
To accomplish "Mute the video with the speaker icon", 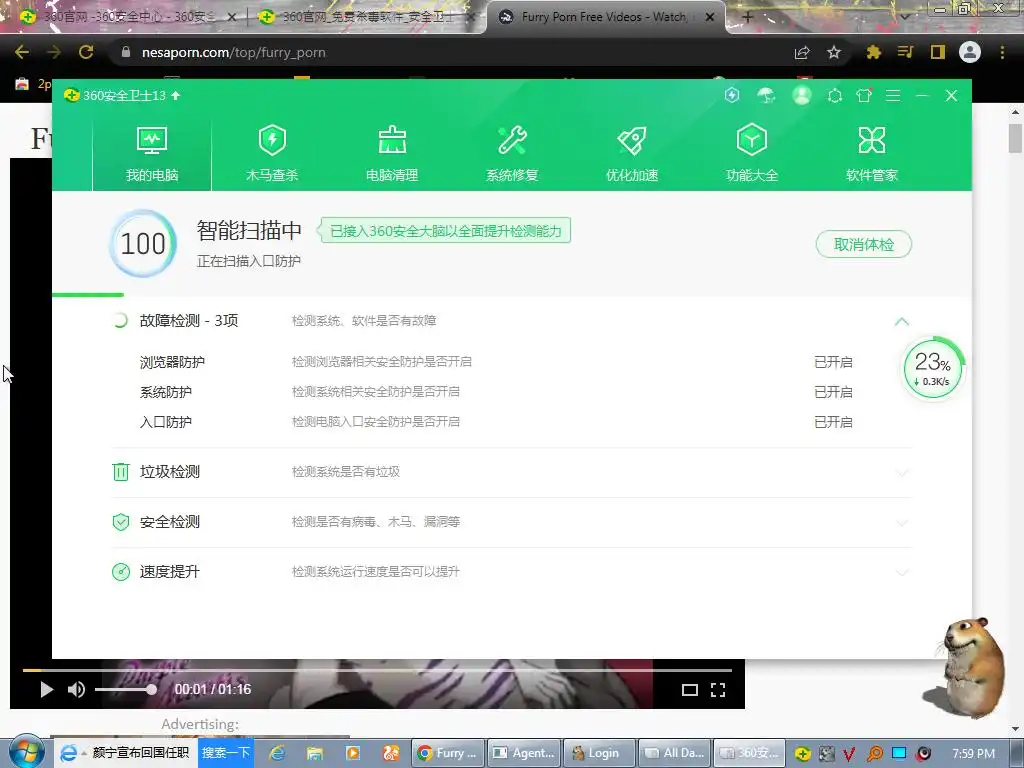I will pyautogui.click(x=76, y=690).
